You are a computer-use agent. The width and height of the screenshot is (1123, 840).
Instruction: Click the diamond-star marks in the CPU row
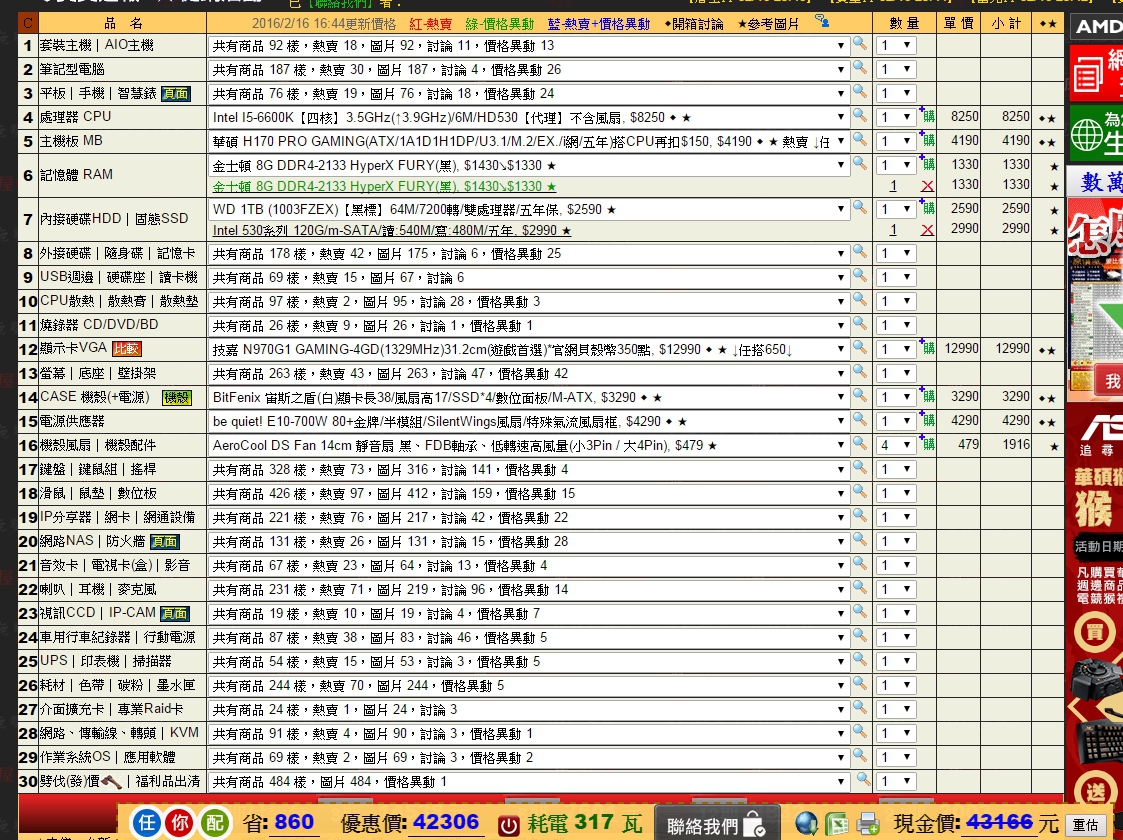tap(1047, 119)
